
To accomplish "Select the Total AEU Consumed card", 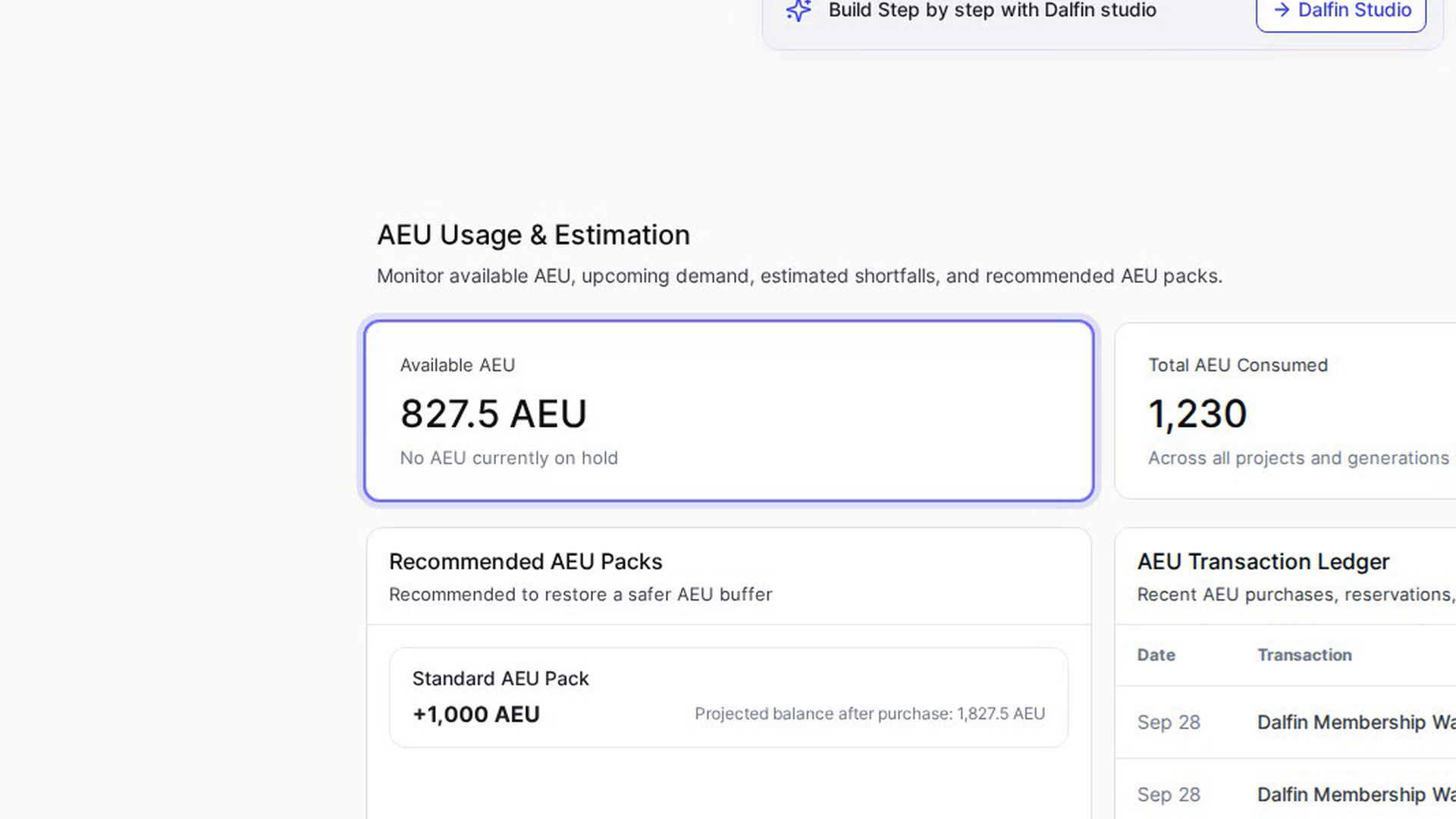I will 1285,411.
